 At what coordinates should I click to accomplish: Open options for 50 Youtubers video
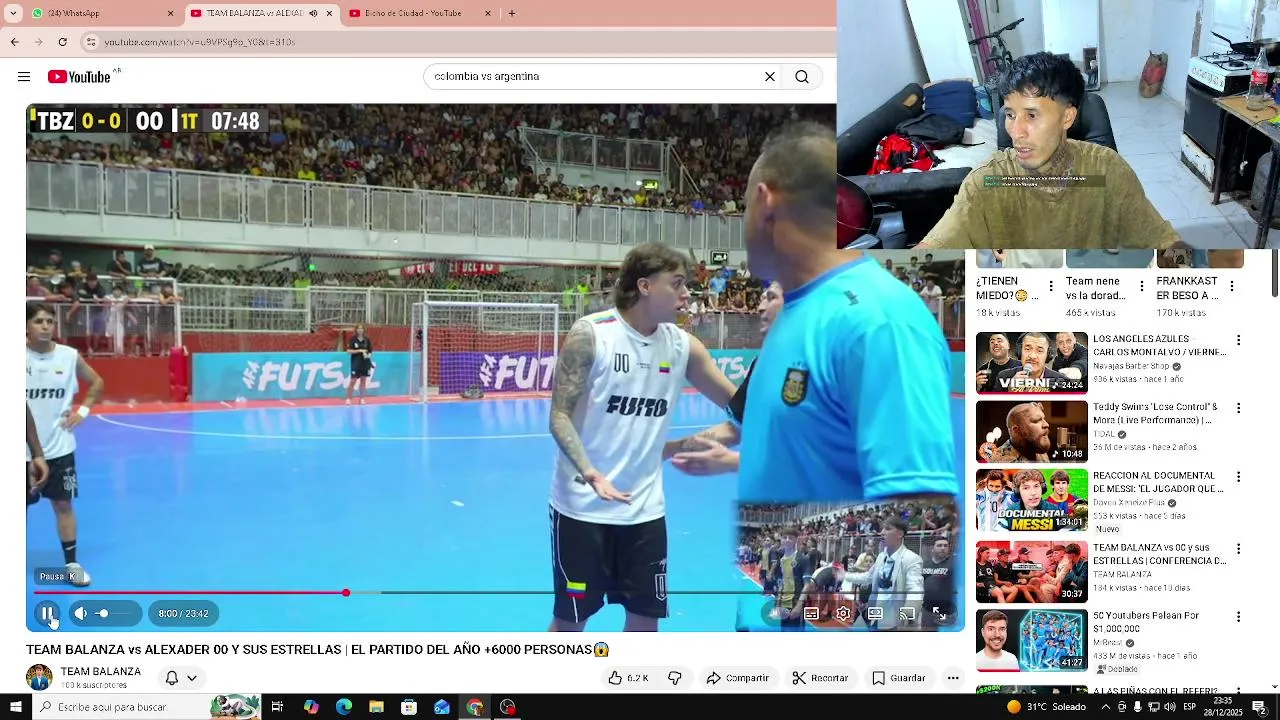coord(1238,617)
